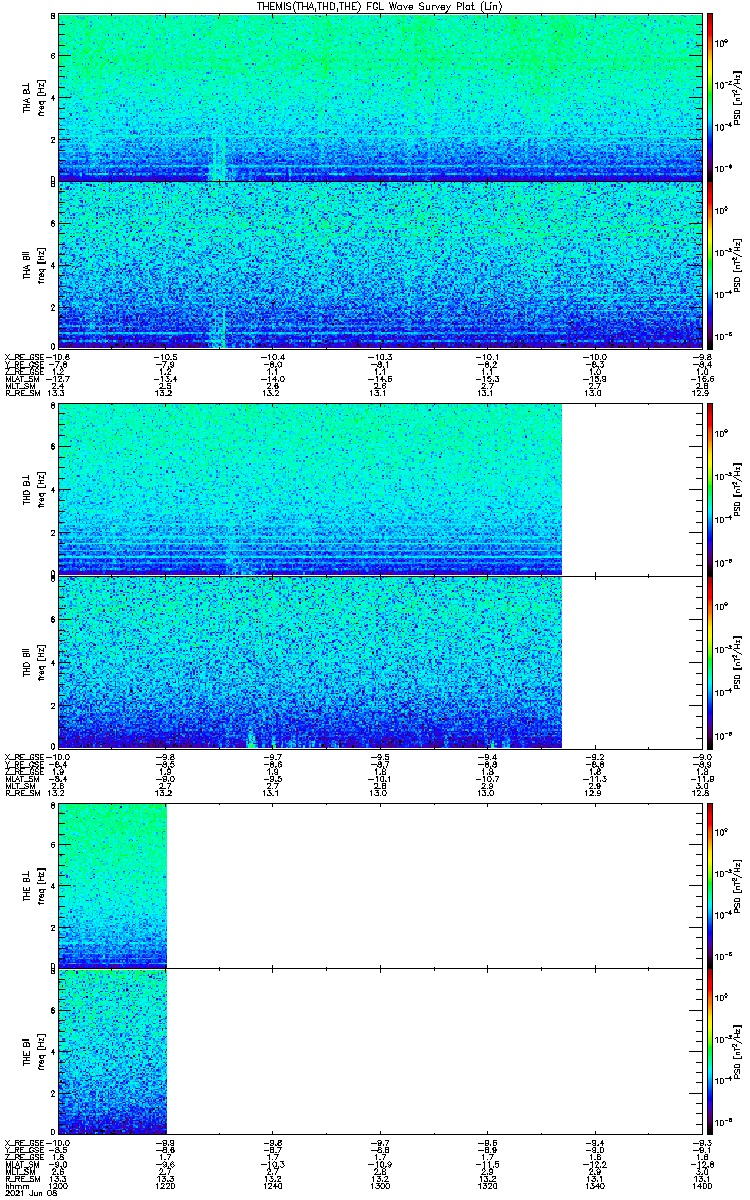The image size is (750, 1200).
Task: Click the '1240' time tick label
Action: [272, 1185]
